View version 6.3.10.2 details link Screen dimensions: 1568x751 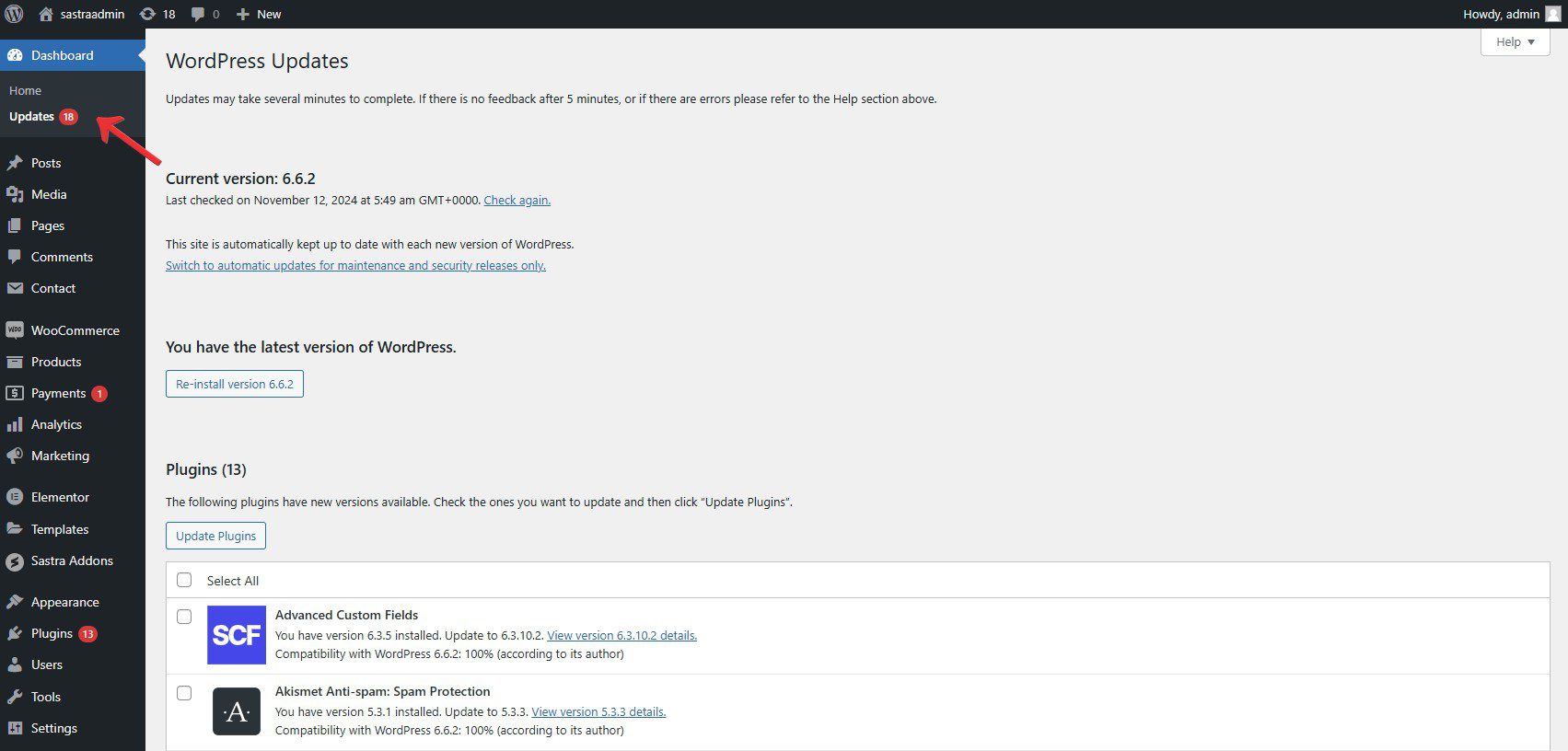621,635
